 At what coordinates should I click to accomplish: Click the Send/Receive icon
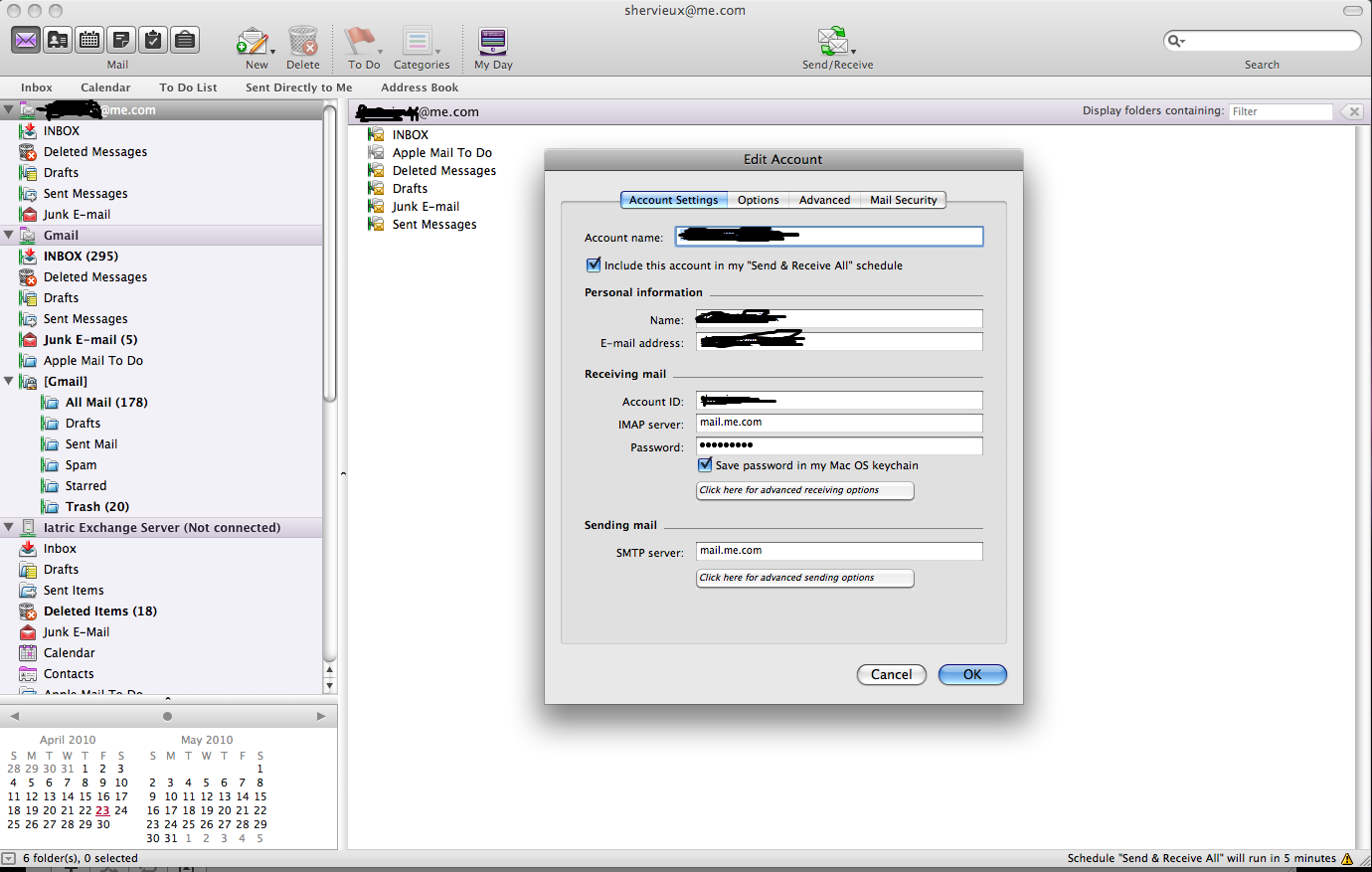(832, 41)
